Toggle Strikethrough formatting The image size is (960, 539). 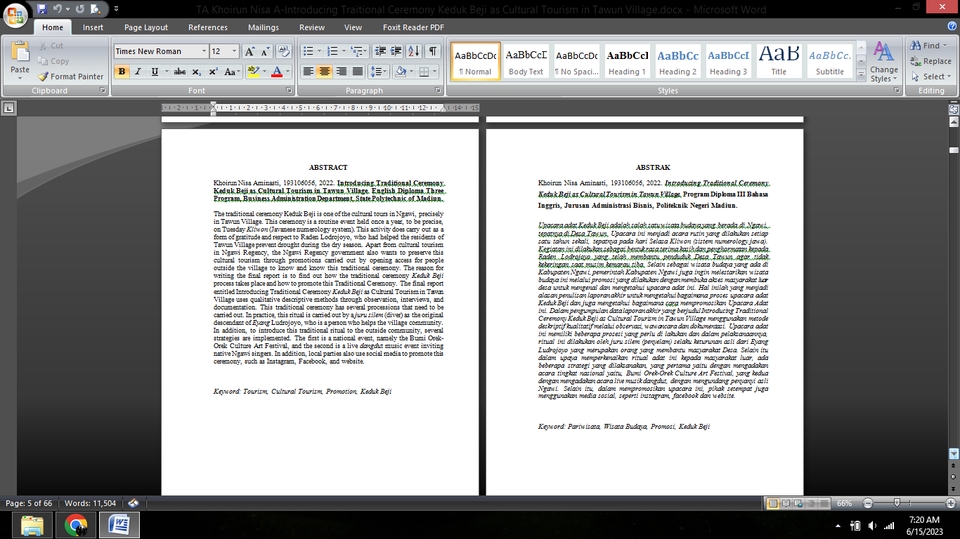click(179, 72)
